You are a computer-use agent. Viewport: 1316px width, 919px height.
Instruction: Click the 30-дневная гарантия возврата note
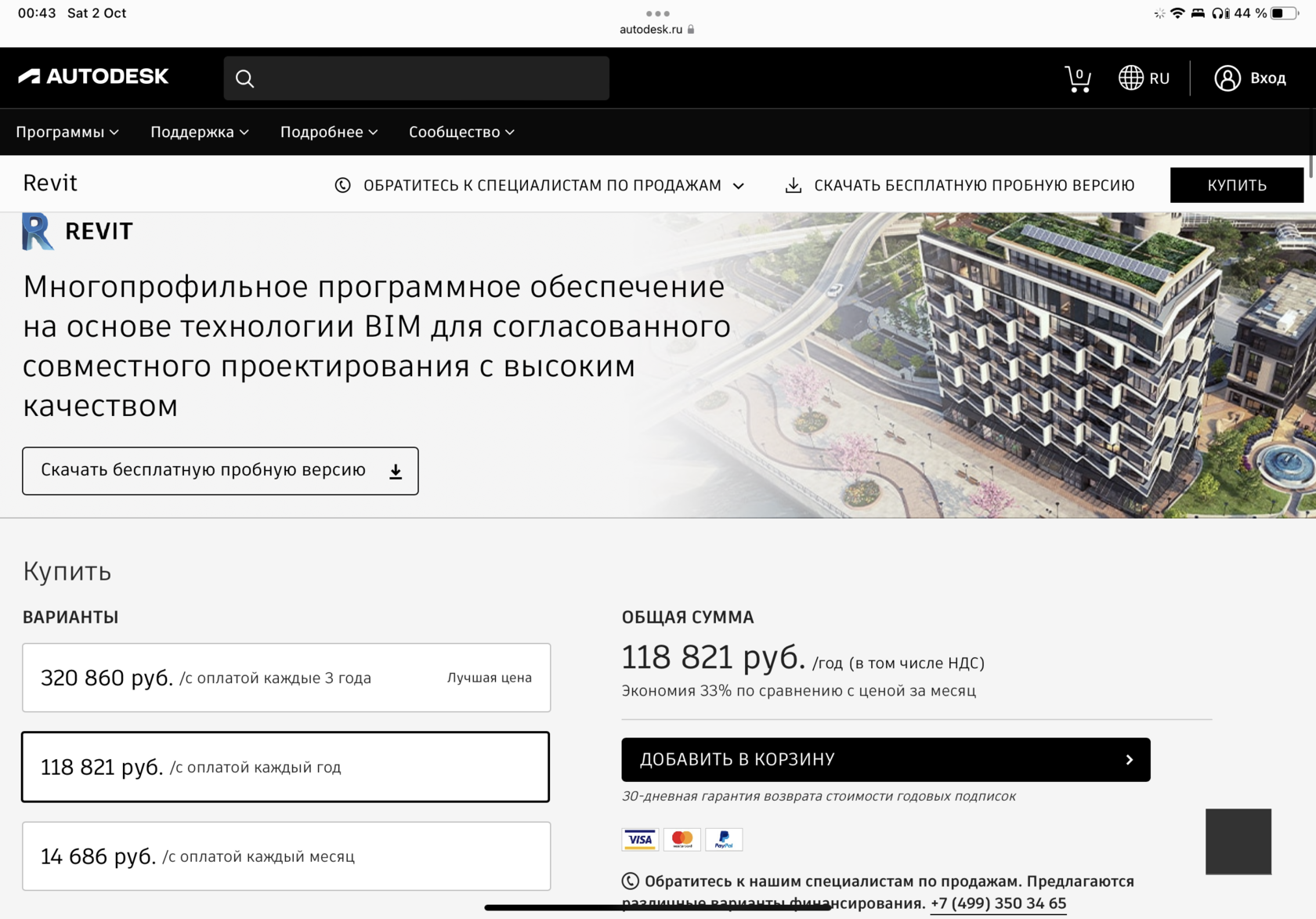tap(819, 796)
